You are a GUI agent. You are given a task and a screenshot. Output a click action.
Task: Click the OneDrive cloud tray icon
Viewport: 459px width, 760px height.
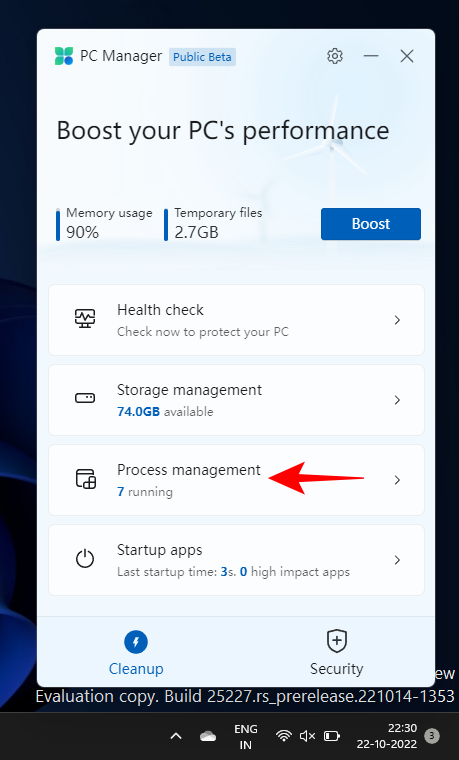[x=208, y=736]
